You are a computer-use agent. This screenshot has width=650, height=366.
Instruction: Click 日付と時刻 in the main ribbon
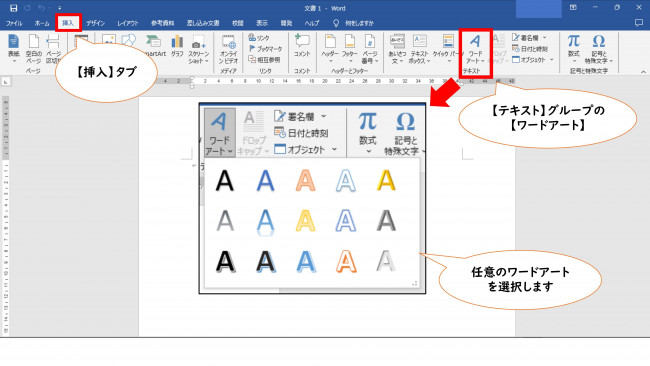[x=530, y=49]
